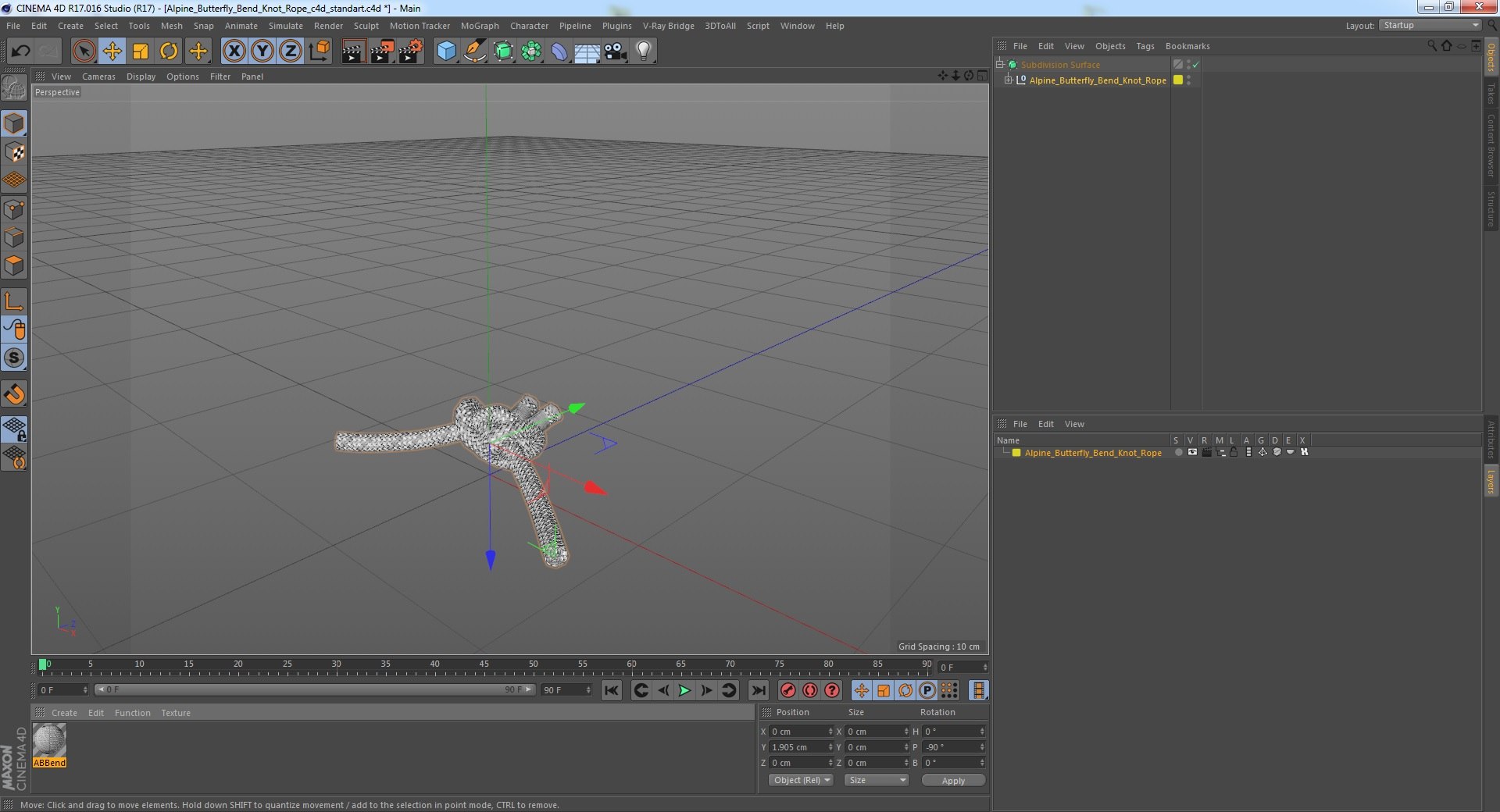Activate the Rotate tool
The image size is (1500, 812).
[x=169, y=52]
